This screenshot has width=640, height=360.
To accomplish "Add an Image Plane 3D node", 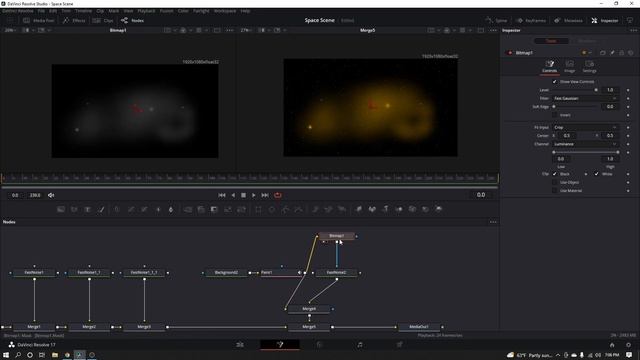I will pyautogui.click(x=359, y=209).
